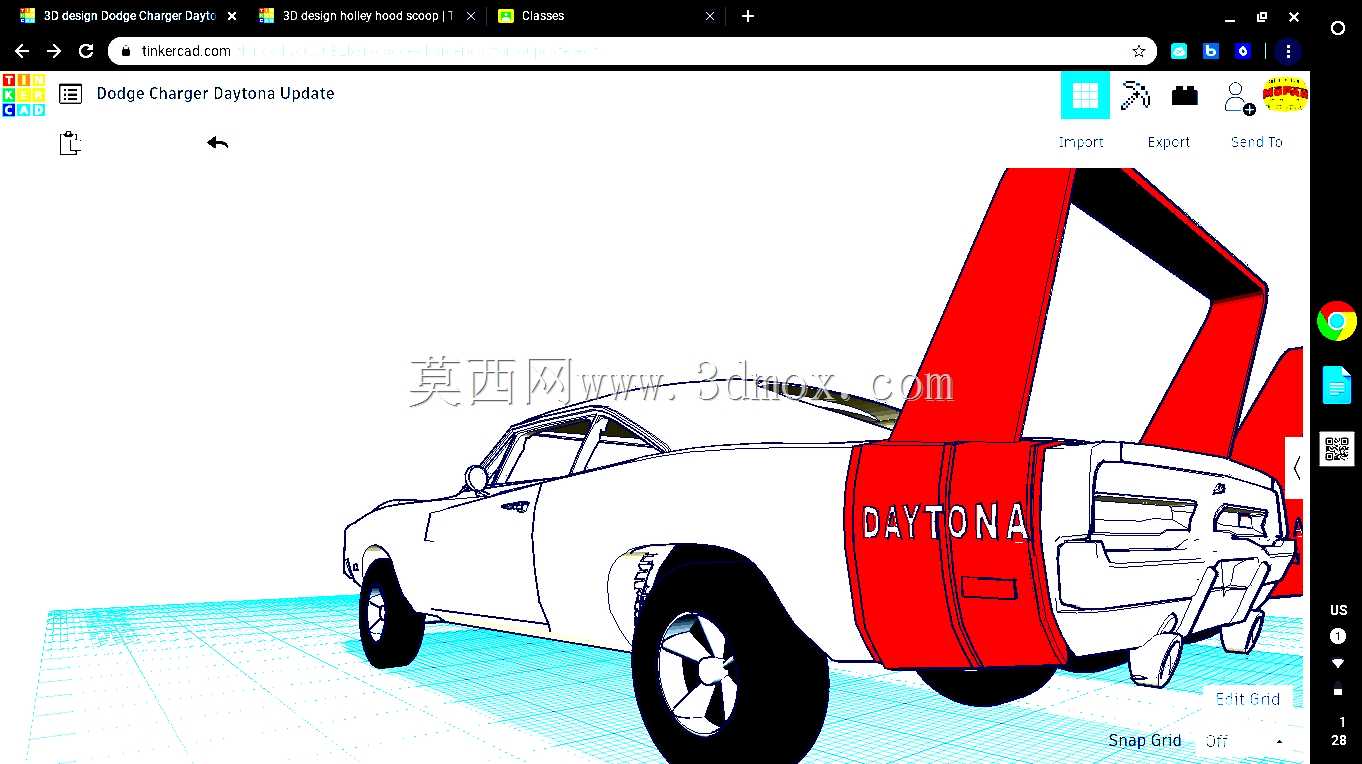This screenshot has height=764, width=1362.
Task: Open the system tray clock
Action: (1339, 731)
